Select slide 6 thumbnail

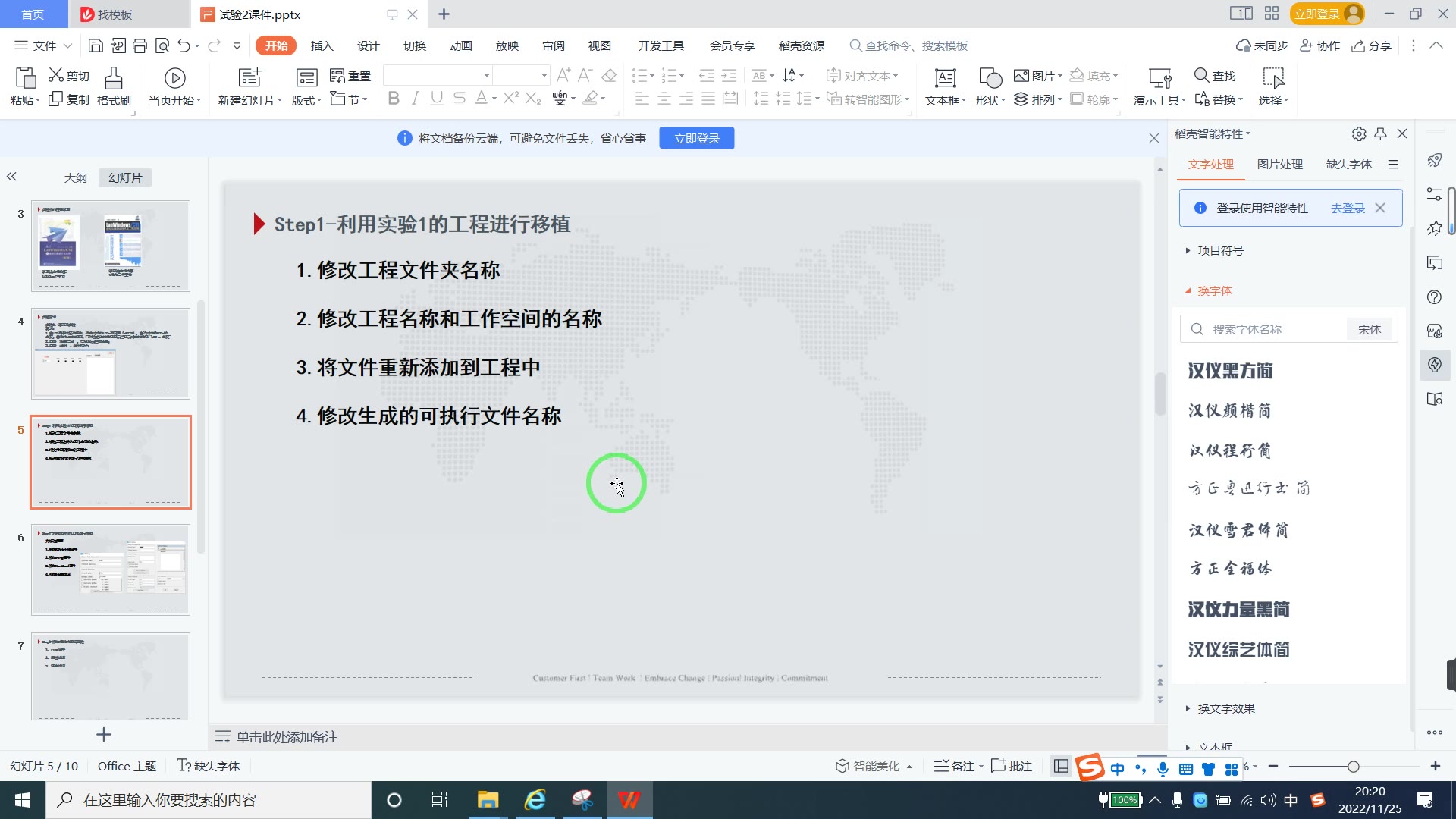point(111,570)
